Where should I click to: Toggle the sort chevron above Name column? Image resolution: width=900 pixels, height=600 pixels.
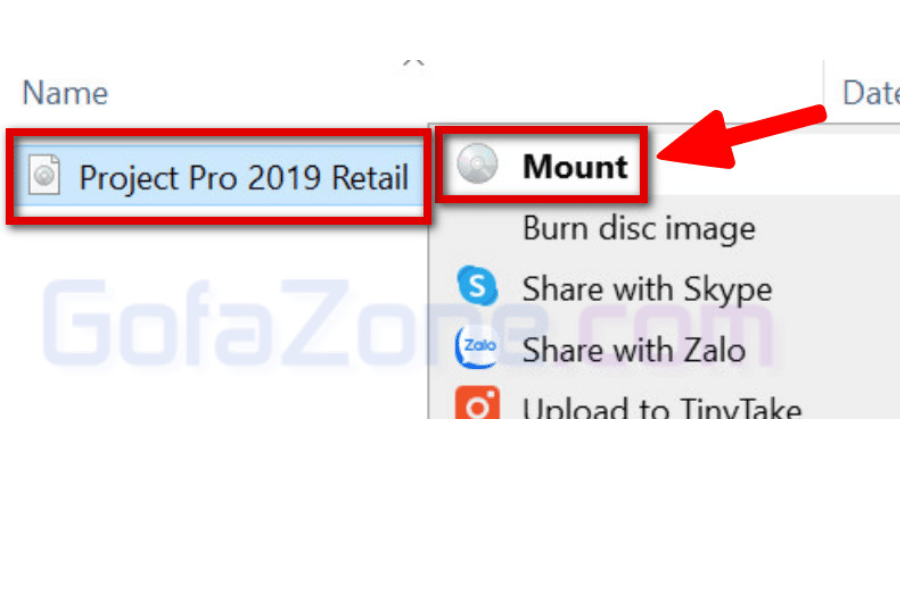click(413, 63)
